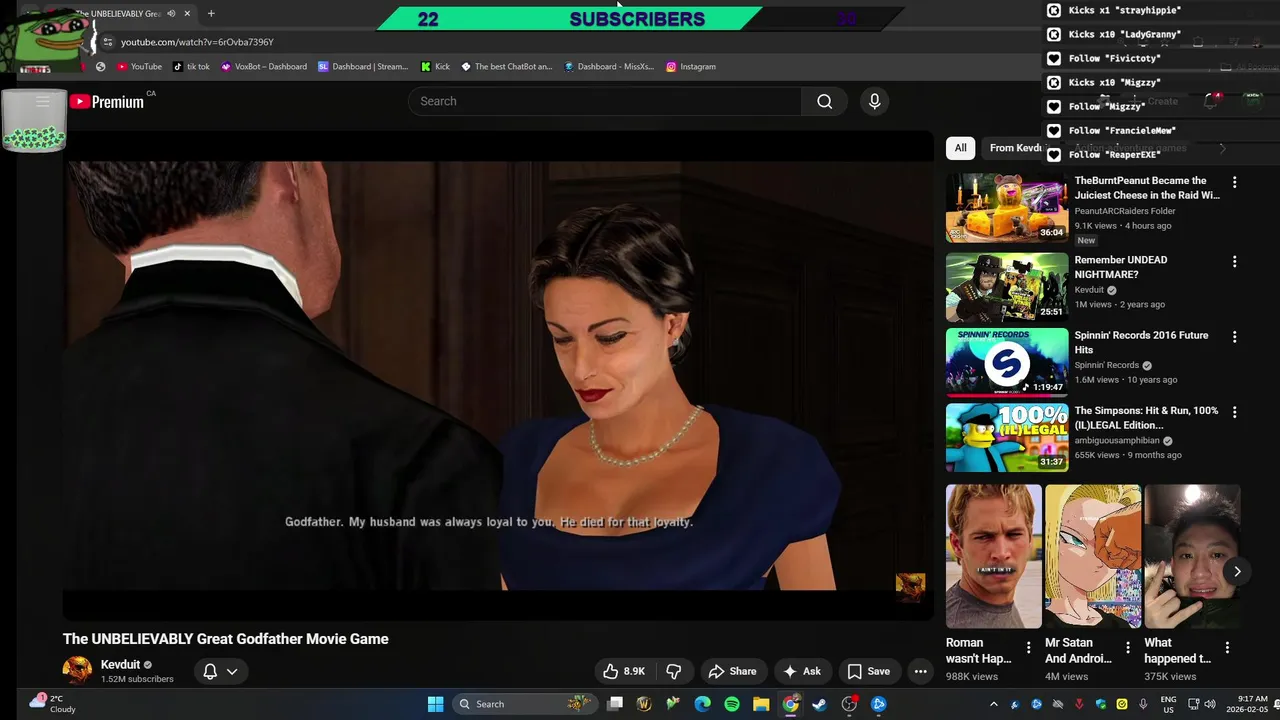Open the Windows Start menu

tap(436, 704)
